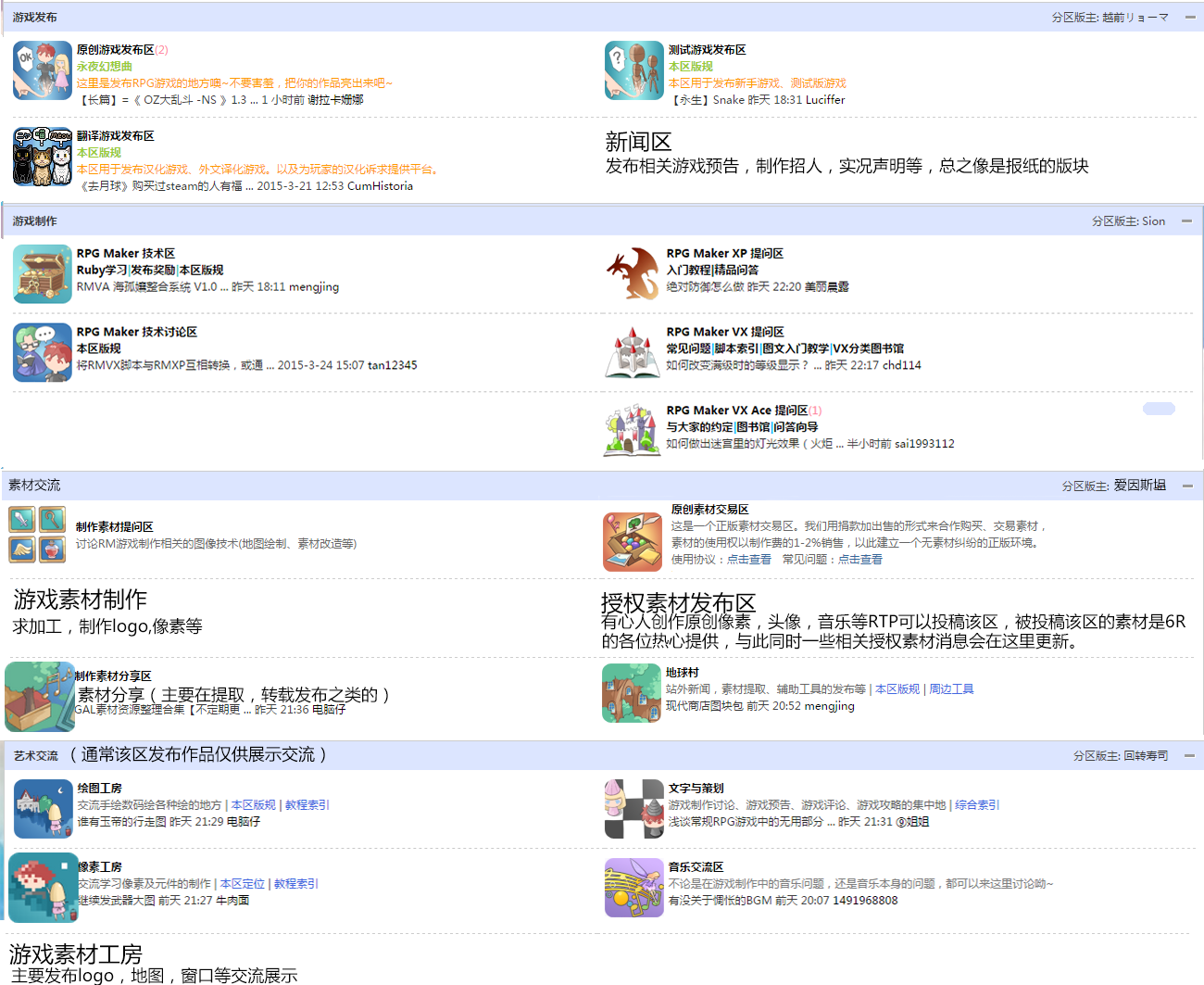
Task: Open the 制作素材提问区 tools icon
Action: [x=38, y=534]
